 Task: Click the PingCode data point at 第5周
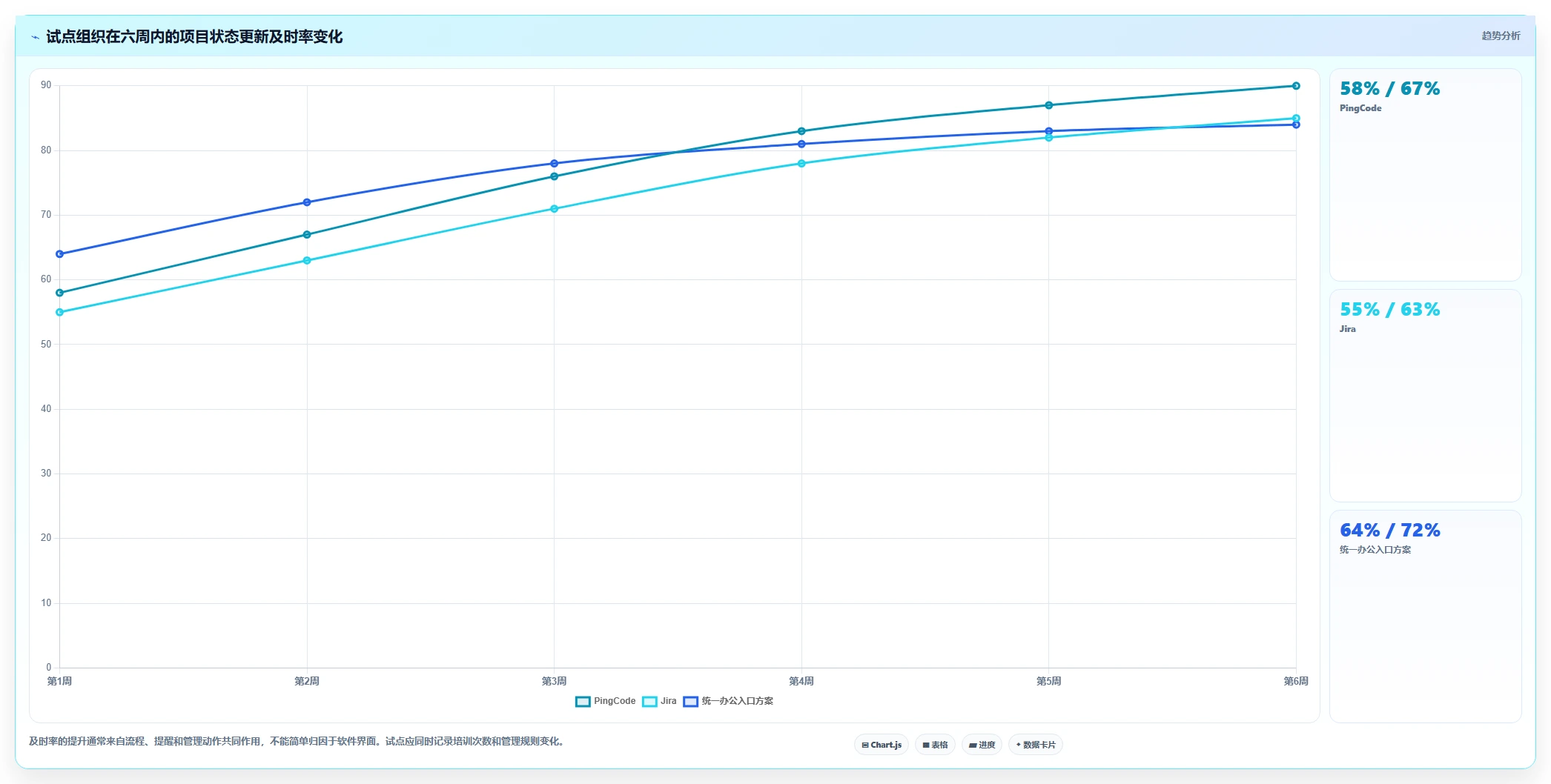tap(1049, 105)
